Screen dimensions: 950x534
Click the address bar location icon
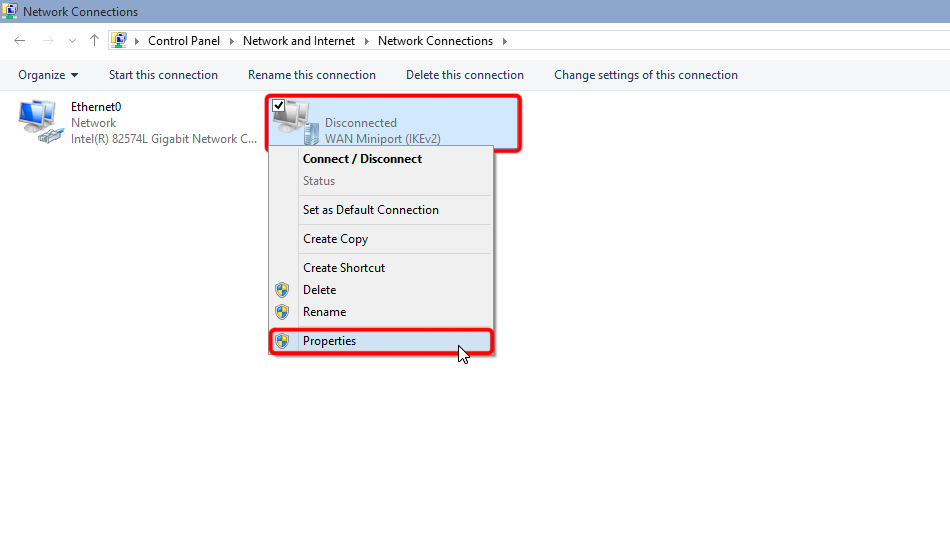(120, 41)
